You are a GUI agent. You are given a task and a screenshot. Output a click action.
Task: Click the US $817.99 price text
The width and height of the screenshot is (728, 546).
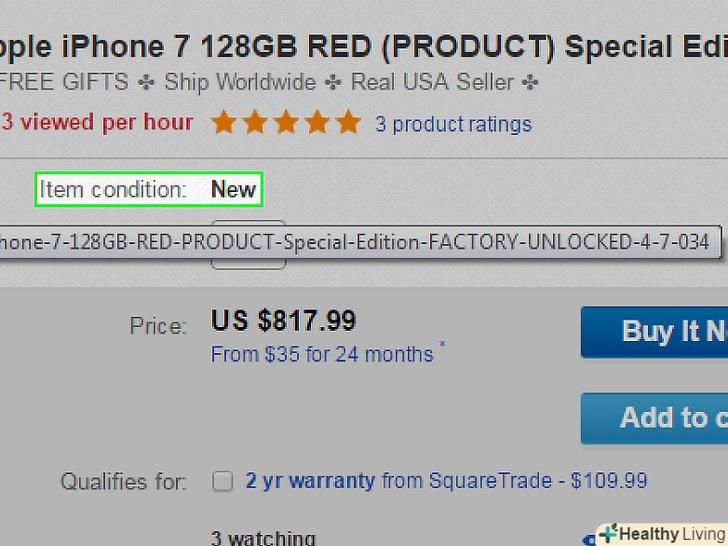pyautogui.click(x=283, y=321)
